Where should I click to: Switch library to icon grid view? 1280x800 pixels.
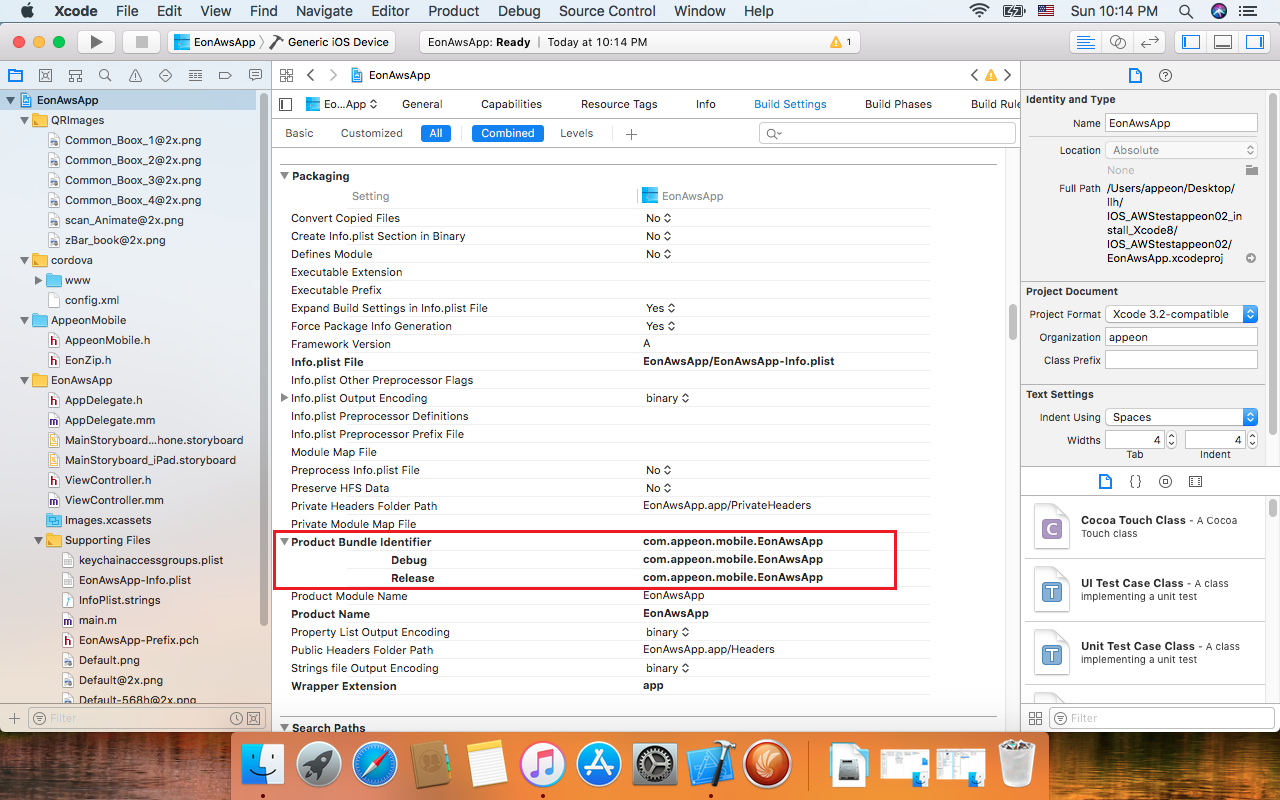point(1037,717)
